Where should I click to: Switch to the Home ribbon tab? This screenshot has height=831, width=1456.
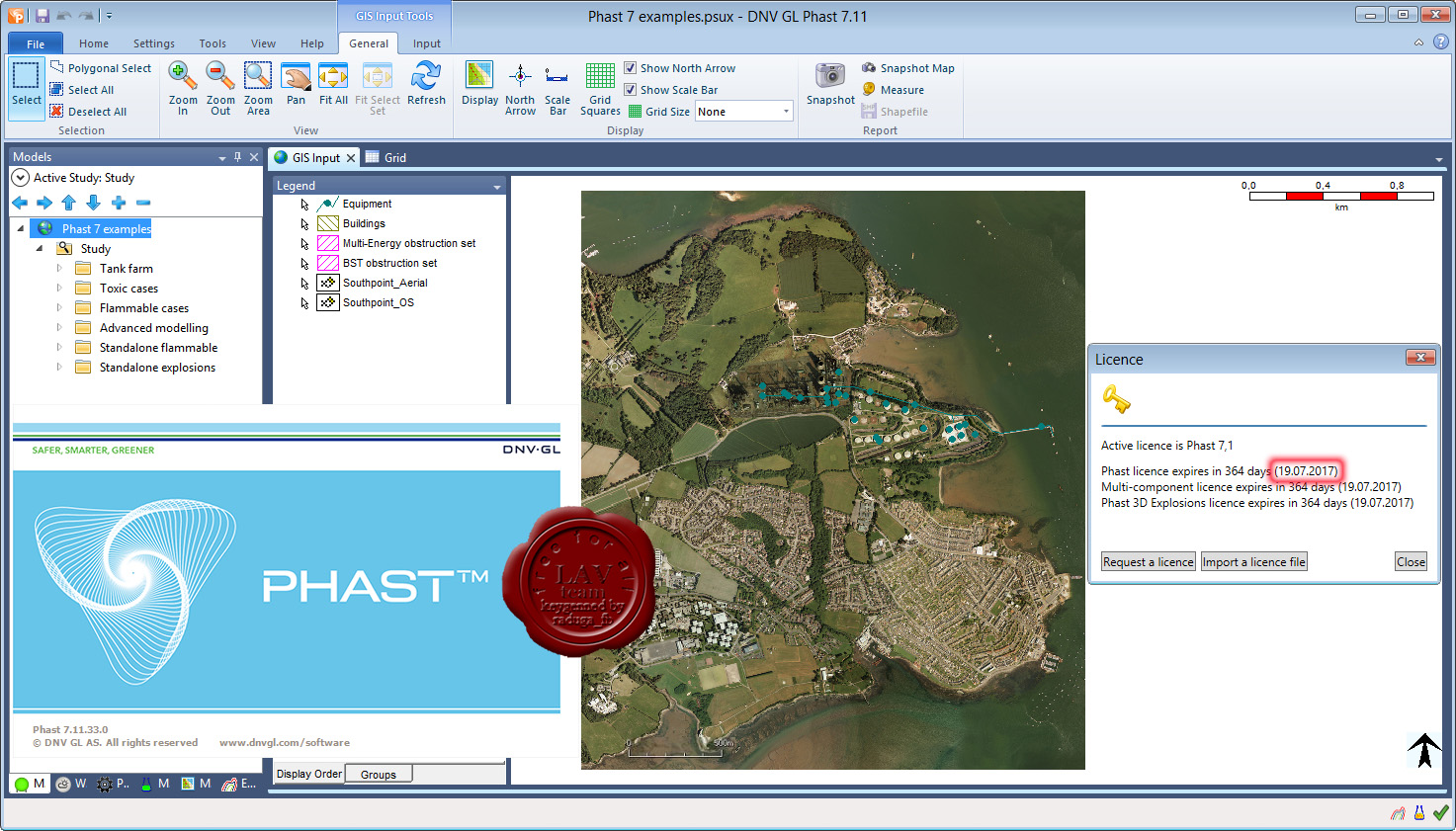pyautogui.click(x=94, y=43)
